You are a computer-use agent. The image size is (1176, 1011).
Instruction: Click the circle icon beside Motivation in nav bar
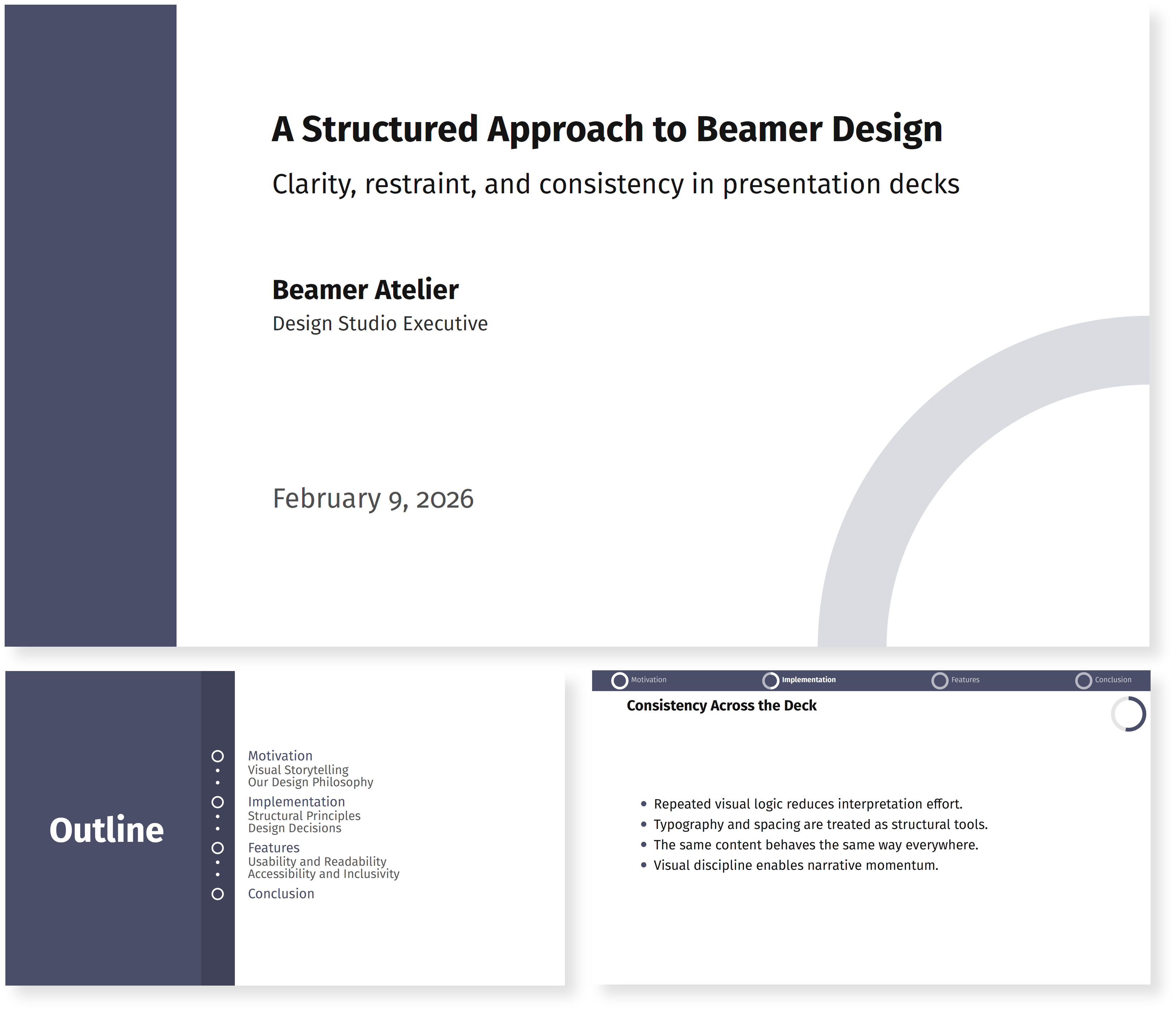619,680
